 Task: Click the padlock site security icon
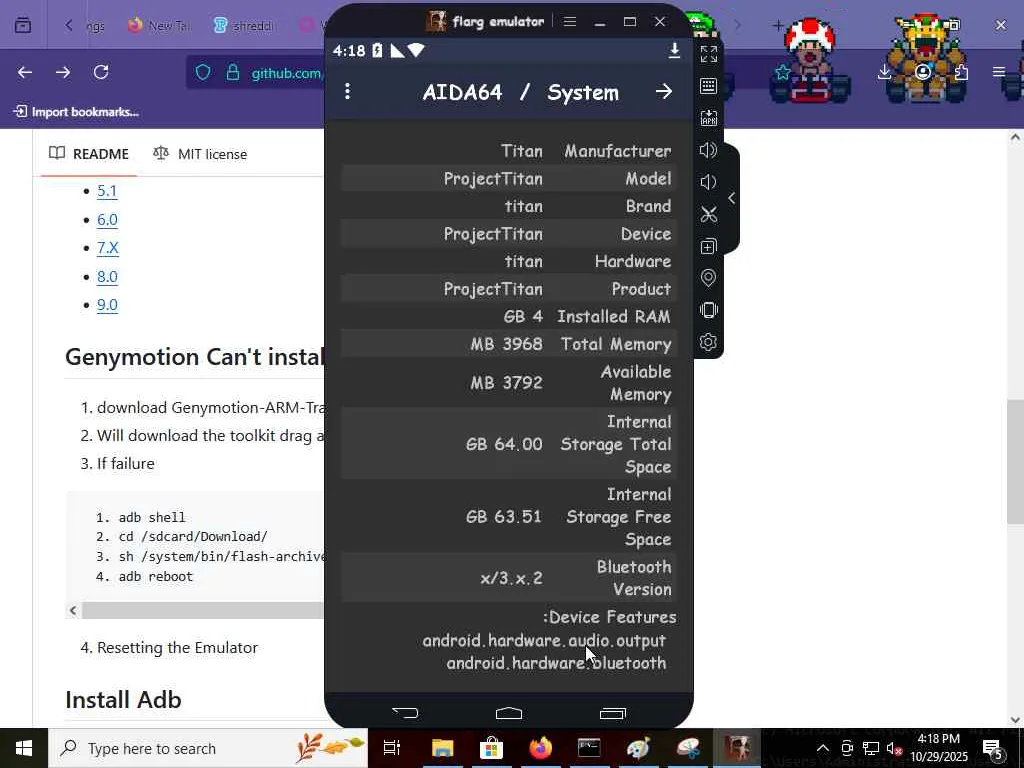click(x=232, y=72)
